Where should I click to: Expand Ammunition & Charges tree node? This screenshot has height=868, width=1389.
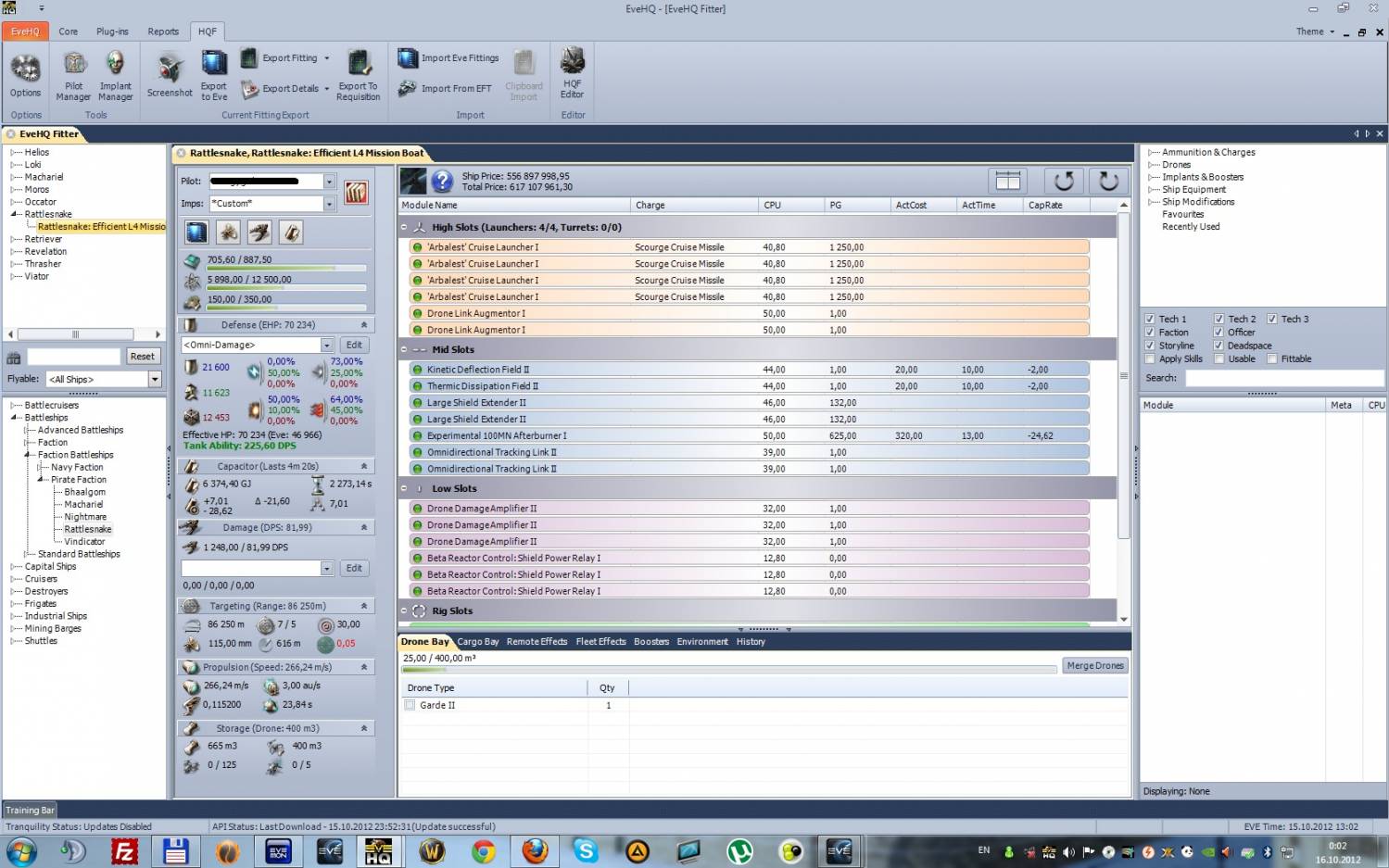[1152, 152]
